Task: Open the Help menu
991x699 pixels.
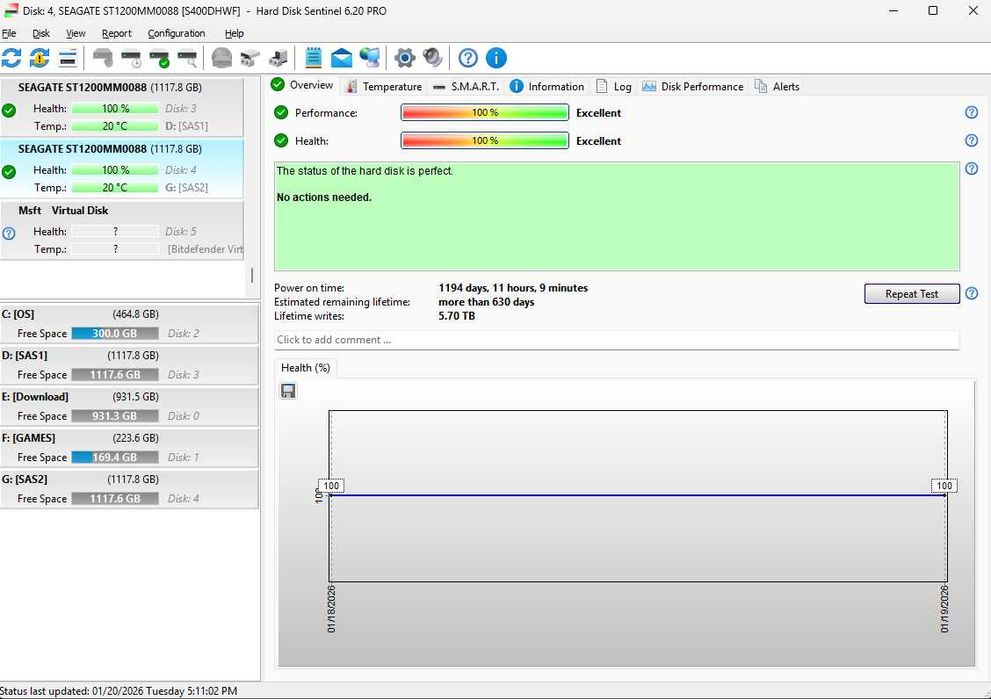Action: [x=234, y=33]
